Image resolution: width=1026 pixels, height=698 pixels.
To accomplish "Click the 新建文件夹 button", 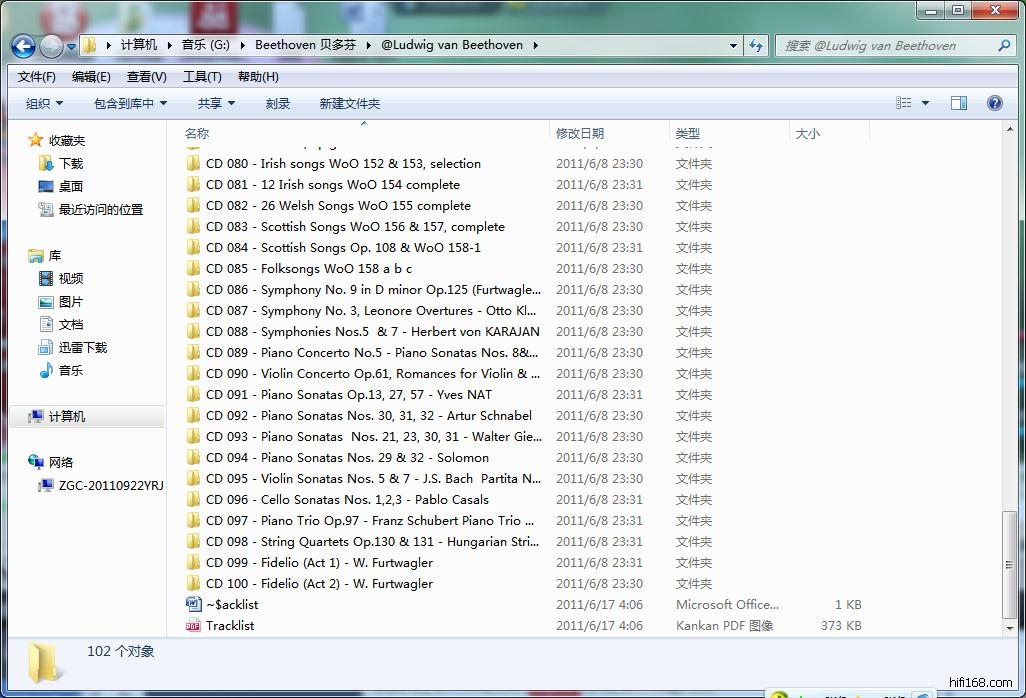I will click(349, 104).
